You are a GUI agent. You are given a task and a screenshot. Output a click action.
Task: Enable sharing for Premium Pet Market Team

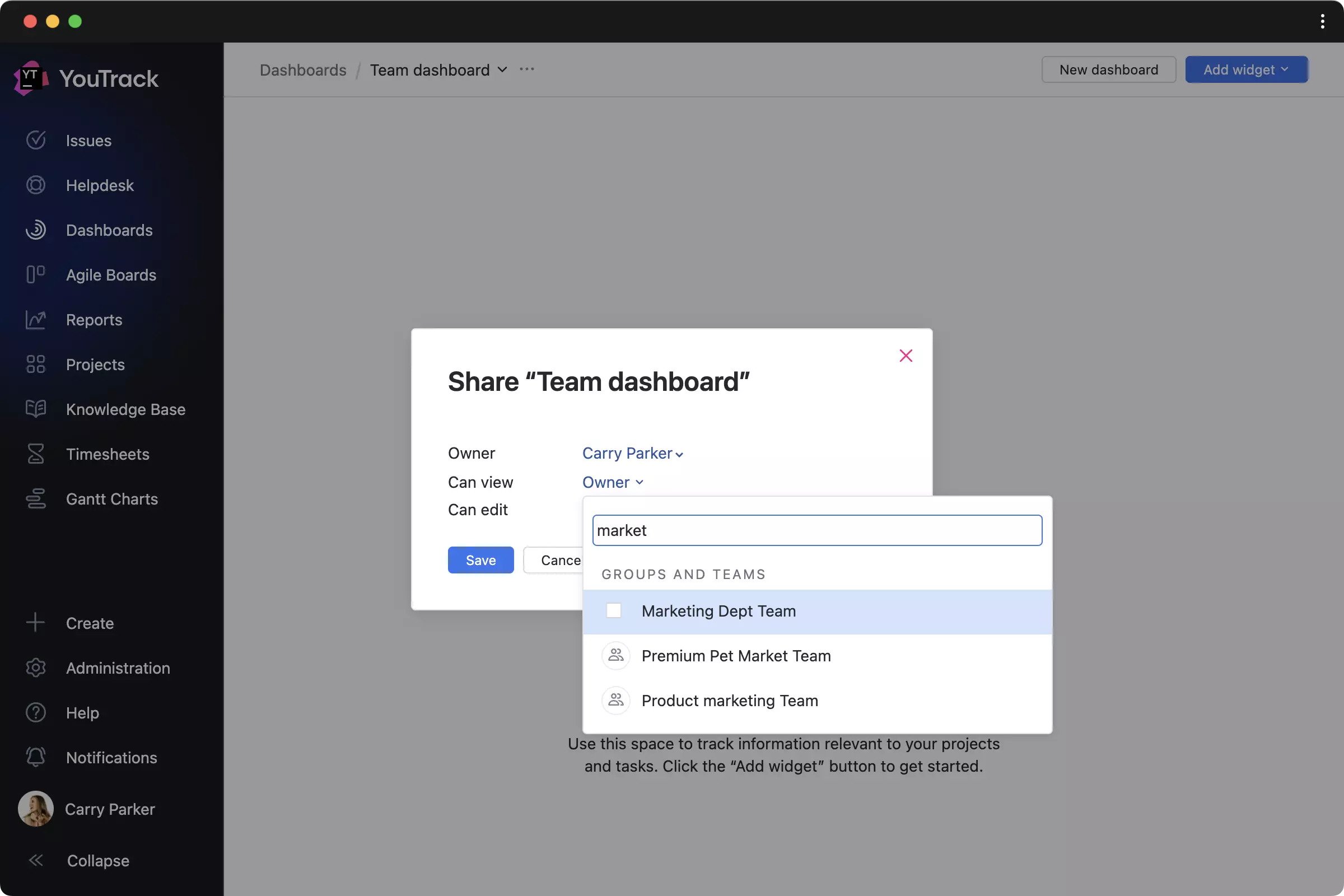pos(736,656)
